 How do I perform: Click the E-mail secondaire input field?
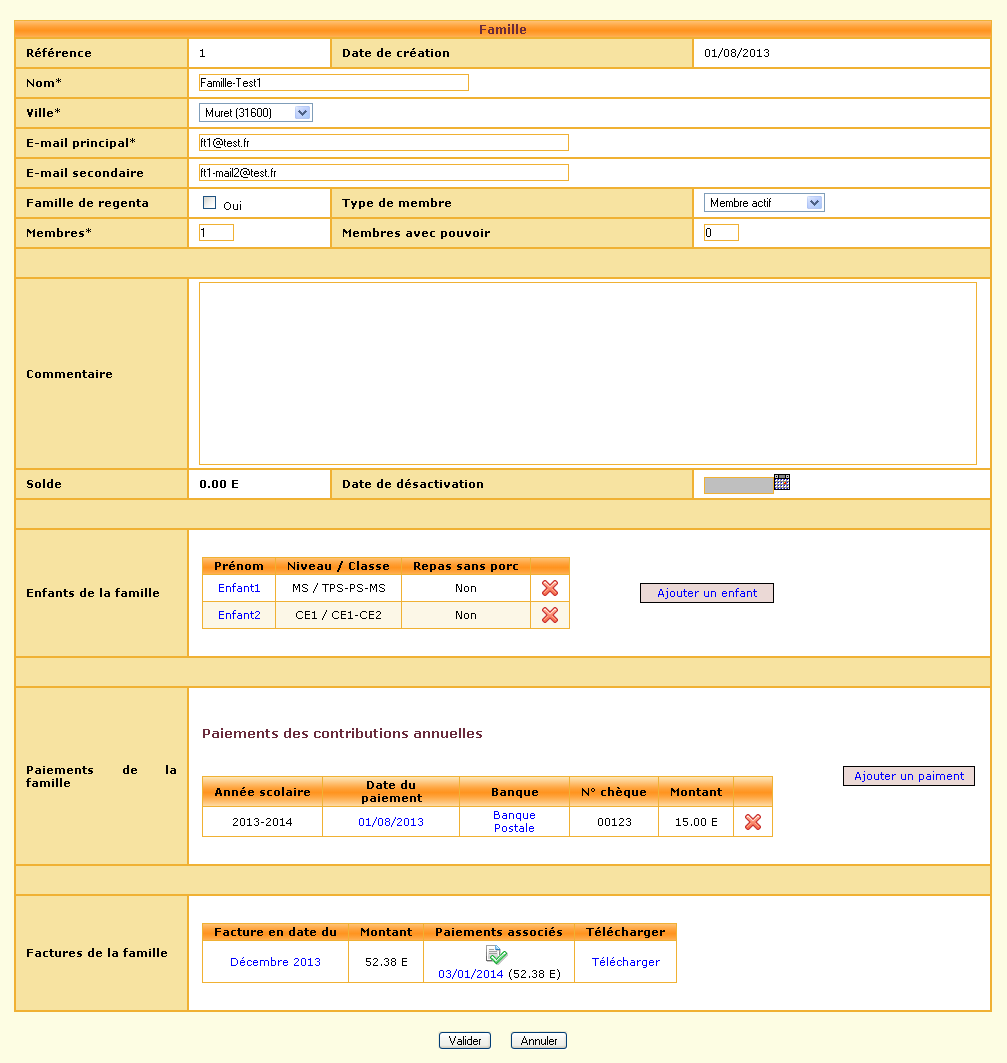383,173
